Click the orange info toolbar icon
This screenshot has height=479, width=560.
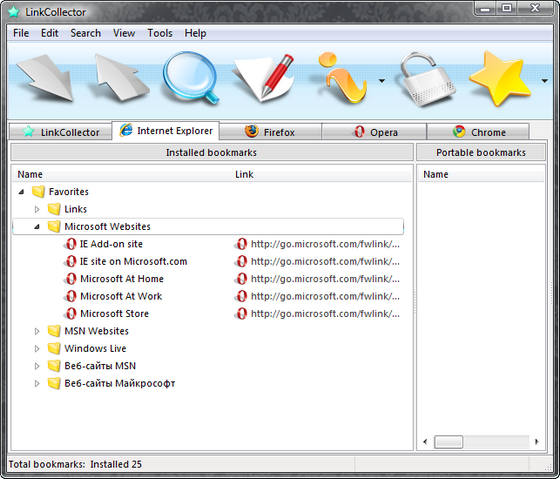343,78
